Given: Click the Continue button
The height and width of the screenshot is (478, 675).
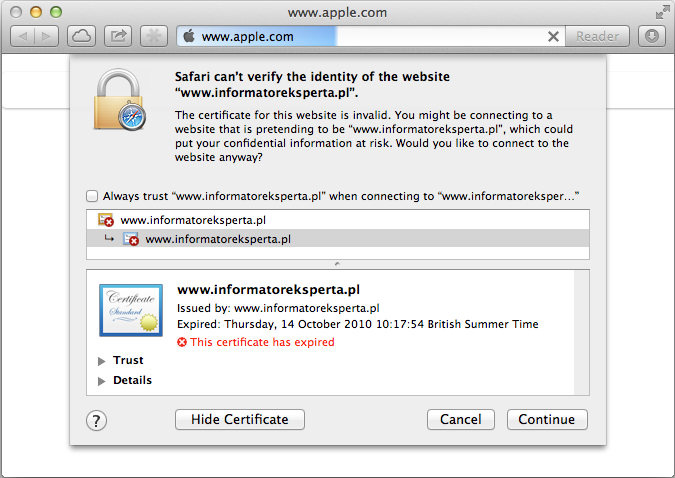Looking at the screenshot, I should [x=547, y=419].
